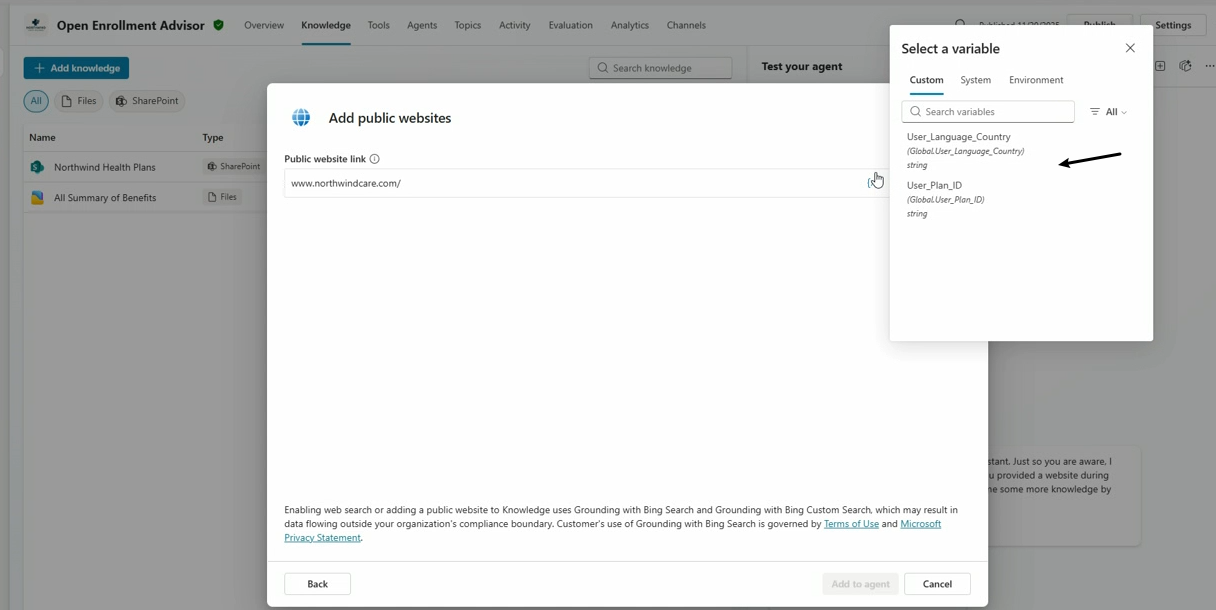The image size is (1216, 610).
Task: Open the Topics tab
Action: pos(468,25)
